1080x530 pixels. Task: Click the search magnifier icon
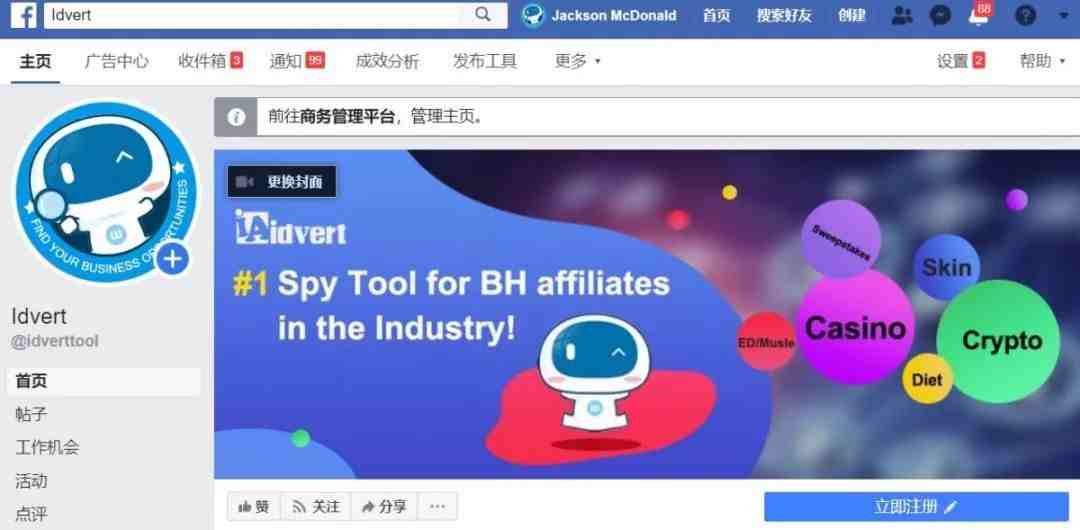(483, 14)
